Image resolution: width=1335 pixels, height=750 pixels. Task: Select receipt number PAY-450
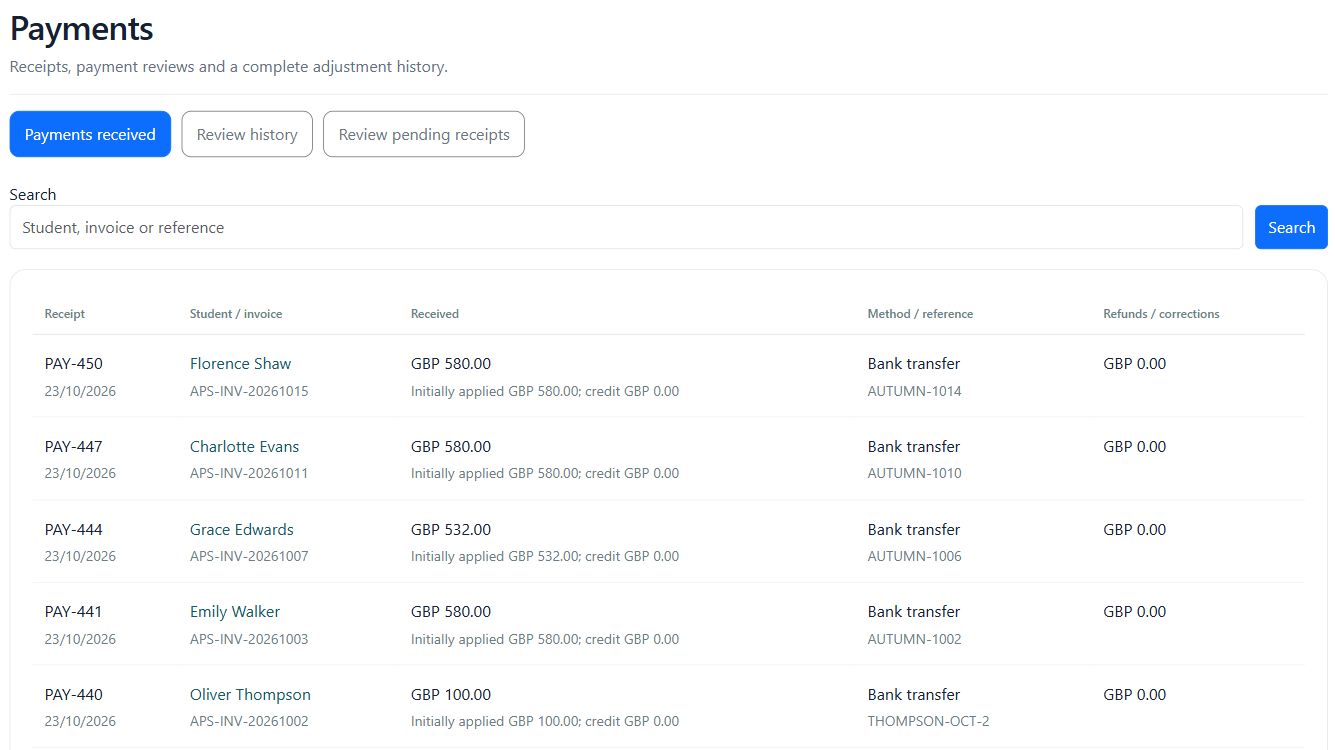(74, 364)
